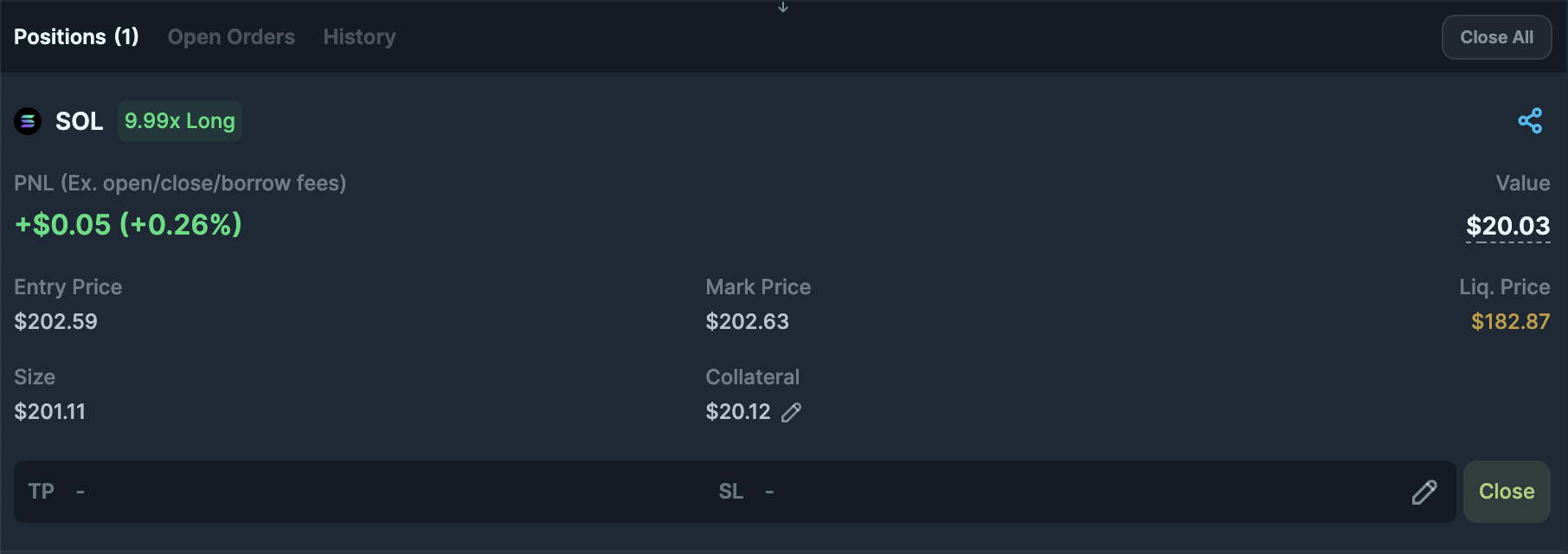Click the SOL market name
Image resolution: width=1568 pixels, height=554 pixels.
coord(80,121)
